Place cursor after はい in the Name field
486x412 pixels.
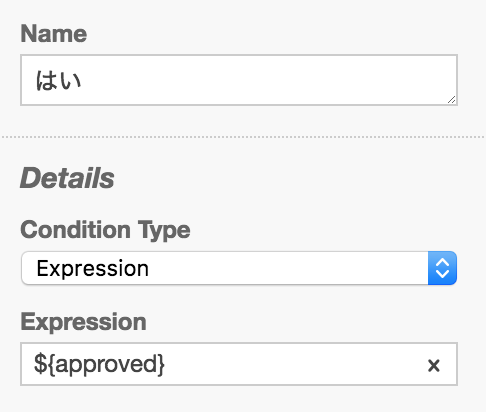click(83, 81)
